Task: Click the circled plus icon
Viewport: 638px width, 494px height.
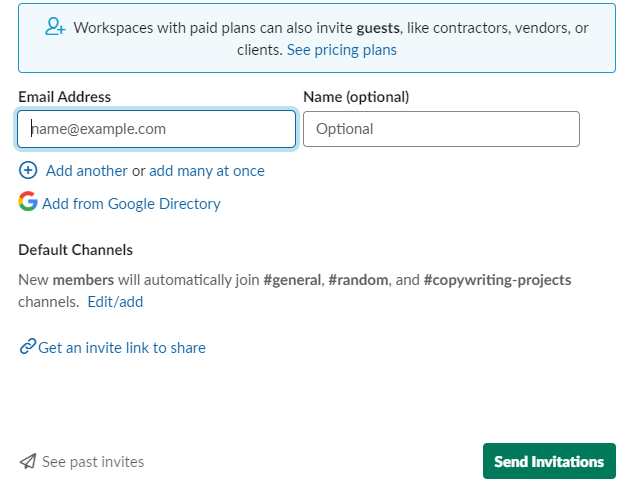Action: click(x=28, y=170)
